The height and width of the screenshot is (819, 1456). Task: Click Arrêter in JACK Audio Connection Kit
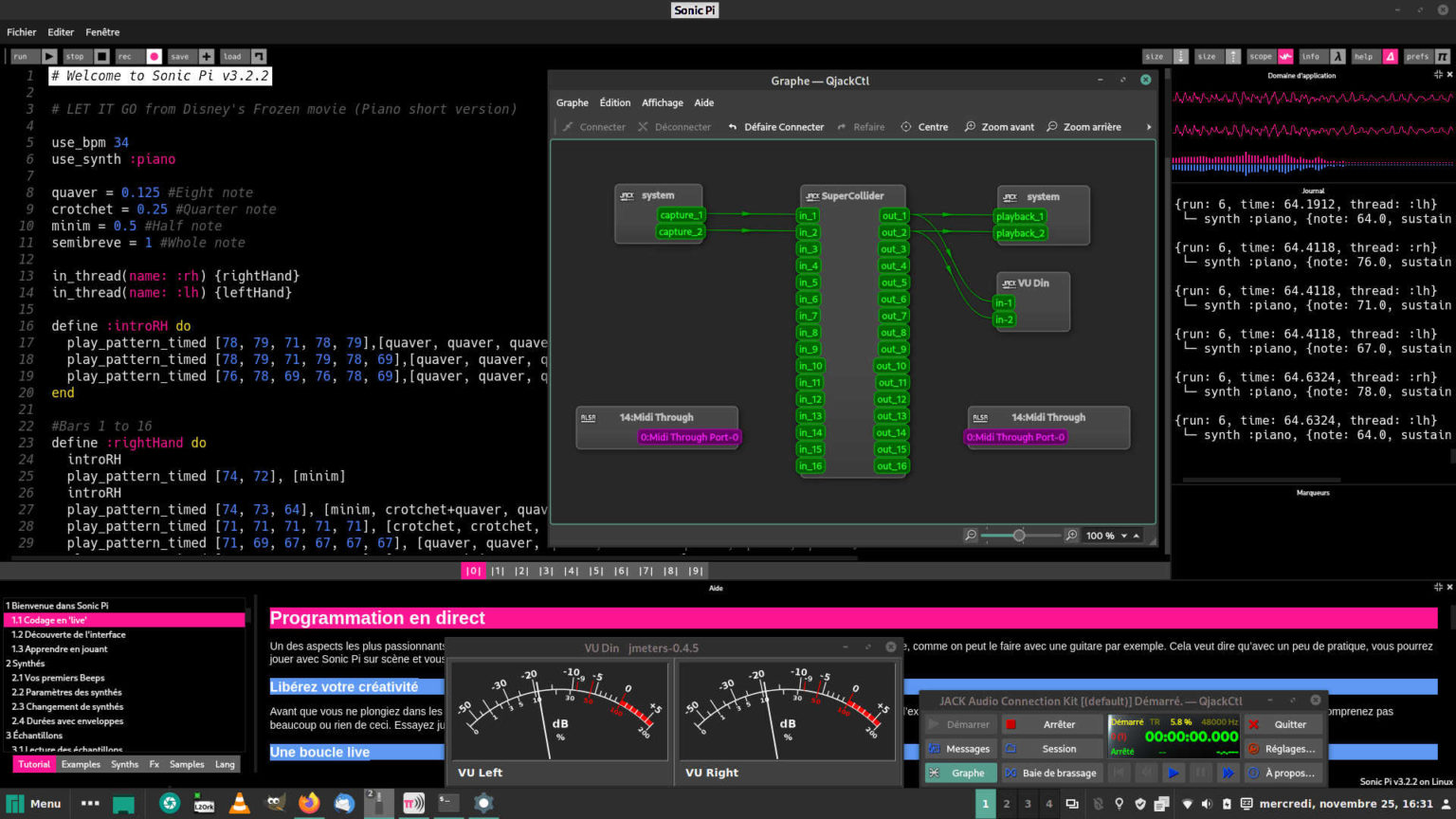[x=1052, y=723]
